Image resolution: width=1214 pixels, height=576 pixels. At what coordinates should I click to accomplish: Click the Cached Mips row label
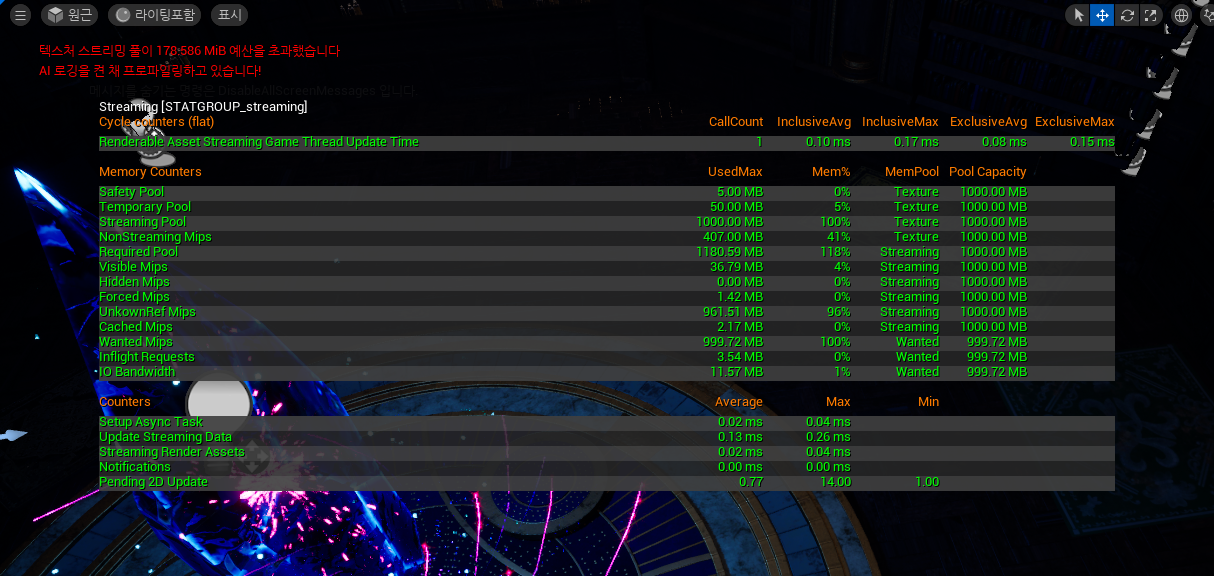pos(135,327)
